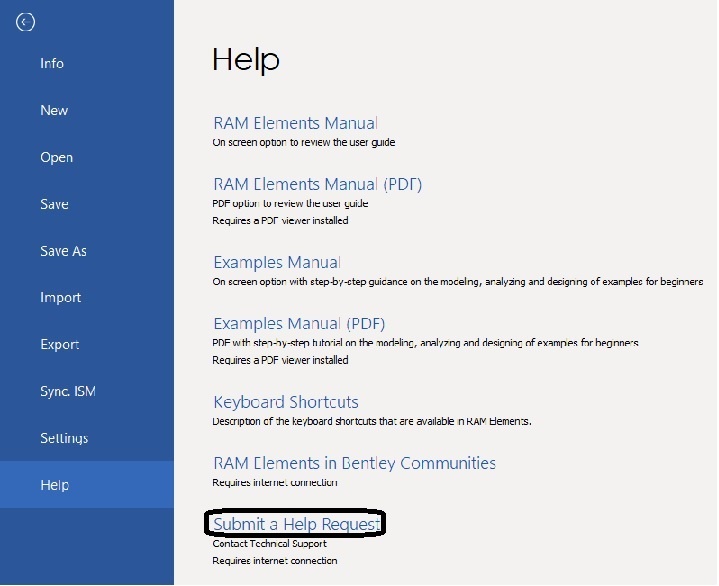Click the keyboard shortcuts description text
The image size is (719, 586).
point(372,421)
